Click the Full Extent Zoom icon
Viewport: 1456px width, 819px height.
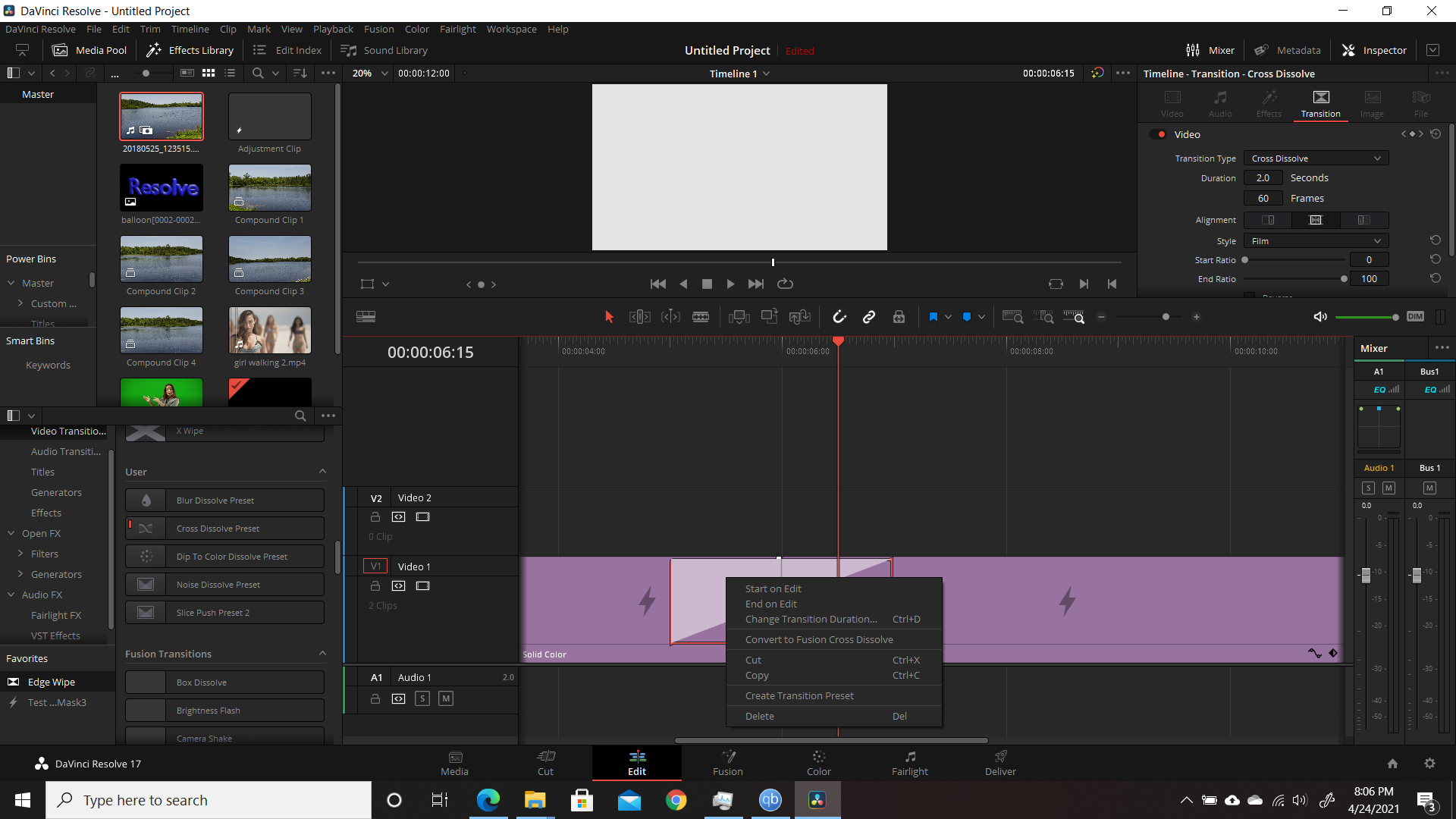(x=1012, y=317)
